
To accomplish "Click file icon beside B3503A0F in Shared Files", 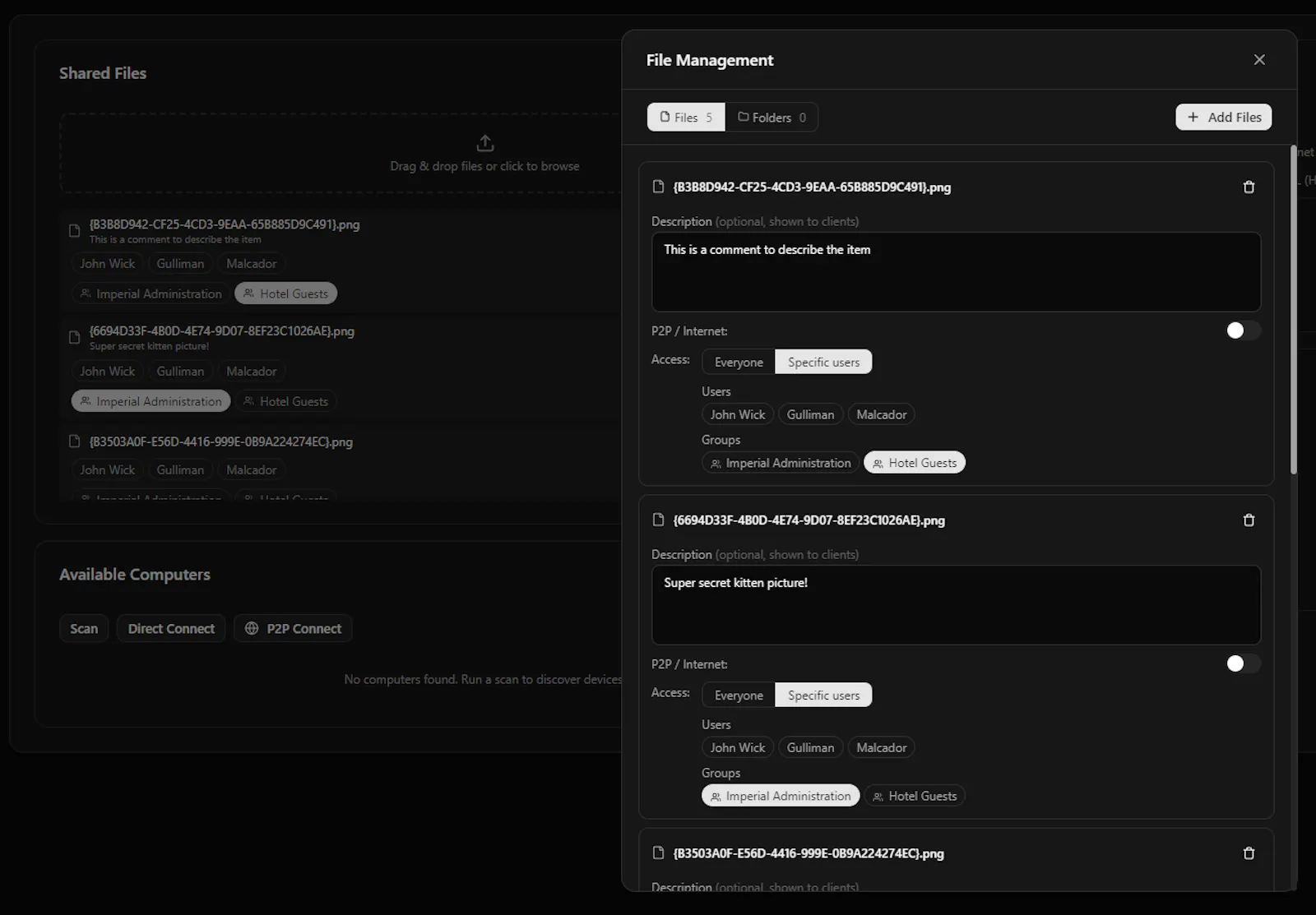I will tap(74, 441).
